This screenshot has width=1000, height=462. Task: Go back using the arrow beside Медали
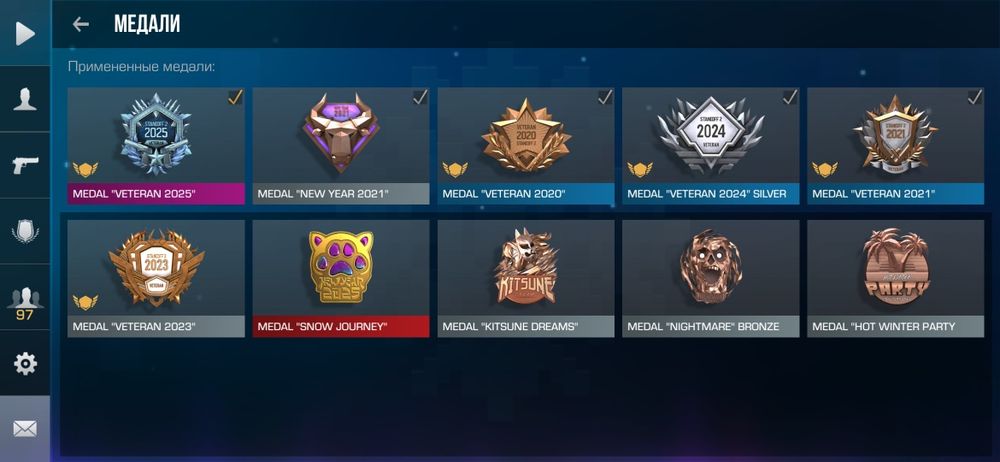pos(80,24)
